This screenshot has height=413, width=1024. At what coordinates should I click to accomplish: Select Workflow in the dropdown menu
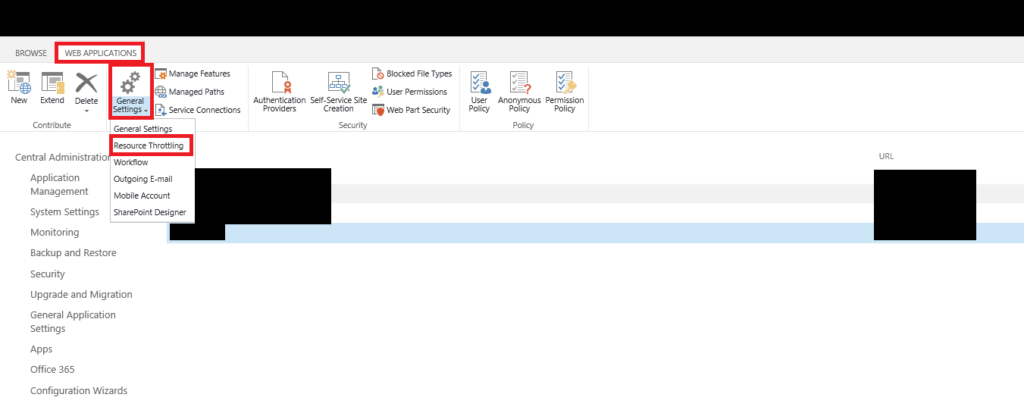click(x=131, y=162)
